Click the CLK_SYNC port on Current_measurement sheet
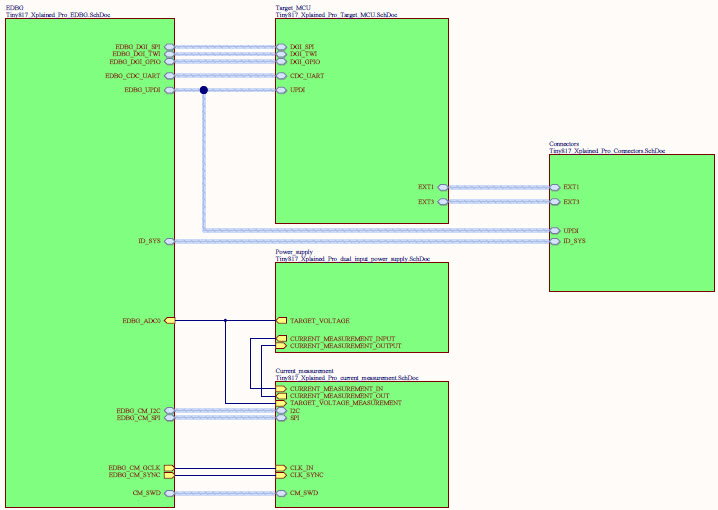This screenshot has width=718, height=510. tap(282, 475)
